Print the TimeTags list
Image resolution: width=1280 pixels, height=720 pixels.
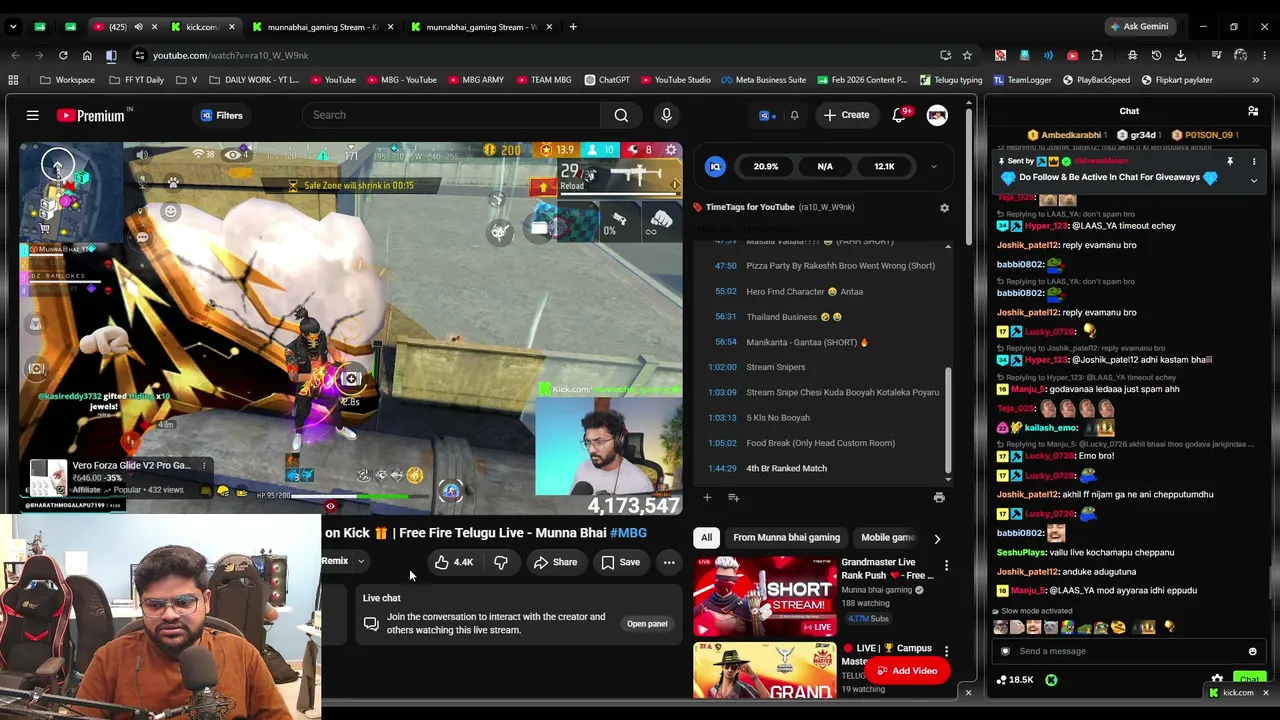pyautogui.click(x=939, y=497)
